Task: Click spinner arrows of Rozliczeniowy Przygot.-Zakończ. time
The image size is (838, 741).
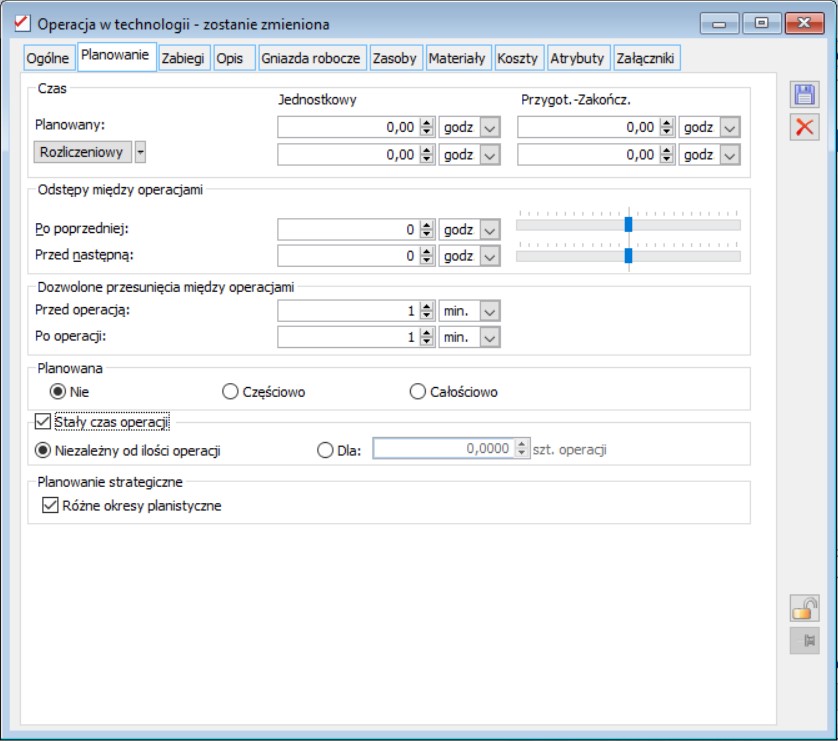Action: 666,155
